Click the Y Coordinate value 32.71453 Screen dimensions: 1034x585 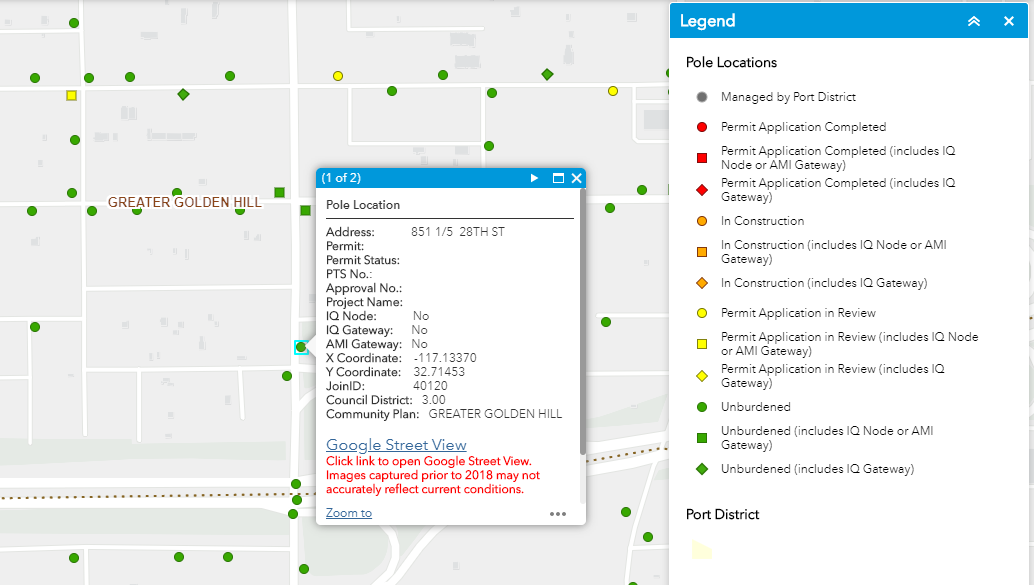(x=439, y=372)
